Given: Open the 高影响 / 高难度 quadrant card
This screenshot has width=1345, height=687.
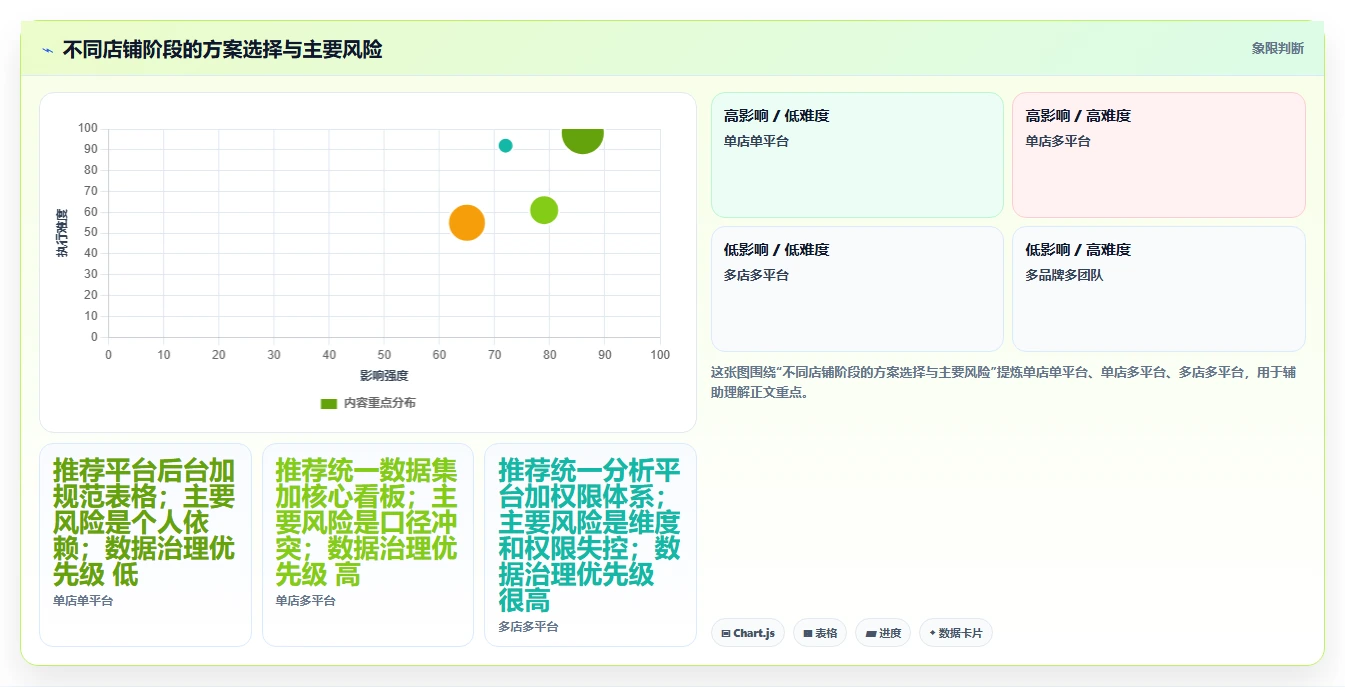Looking at the screenshot, I should tap(1159, 155).
